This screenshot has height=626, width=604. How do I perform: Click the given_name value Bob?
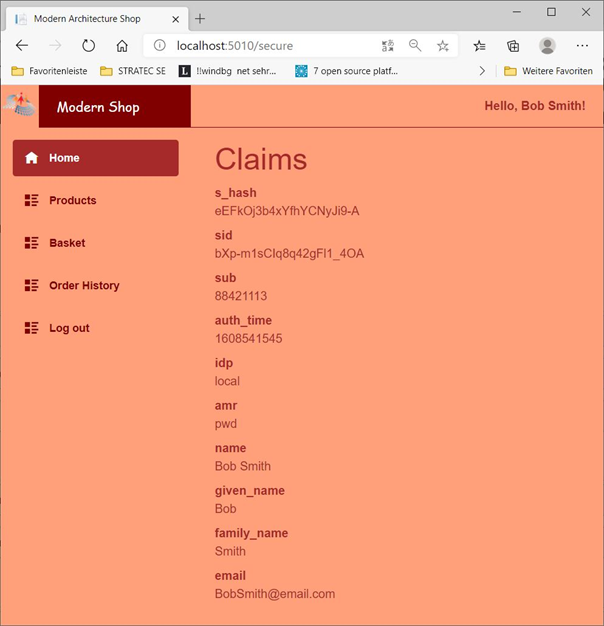[x=226, y=509]
